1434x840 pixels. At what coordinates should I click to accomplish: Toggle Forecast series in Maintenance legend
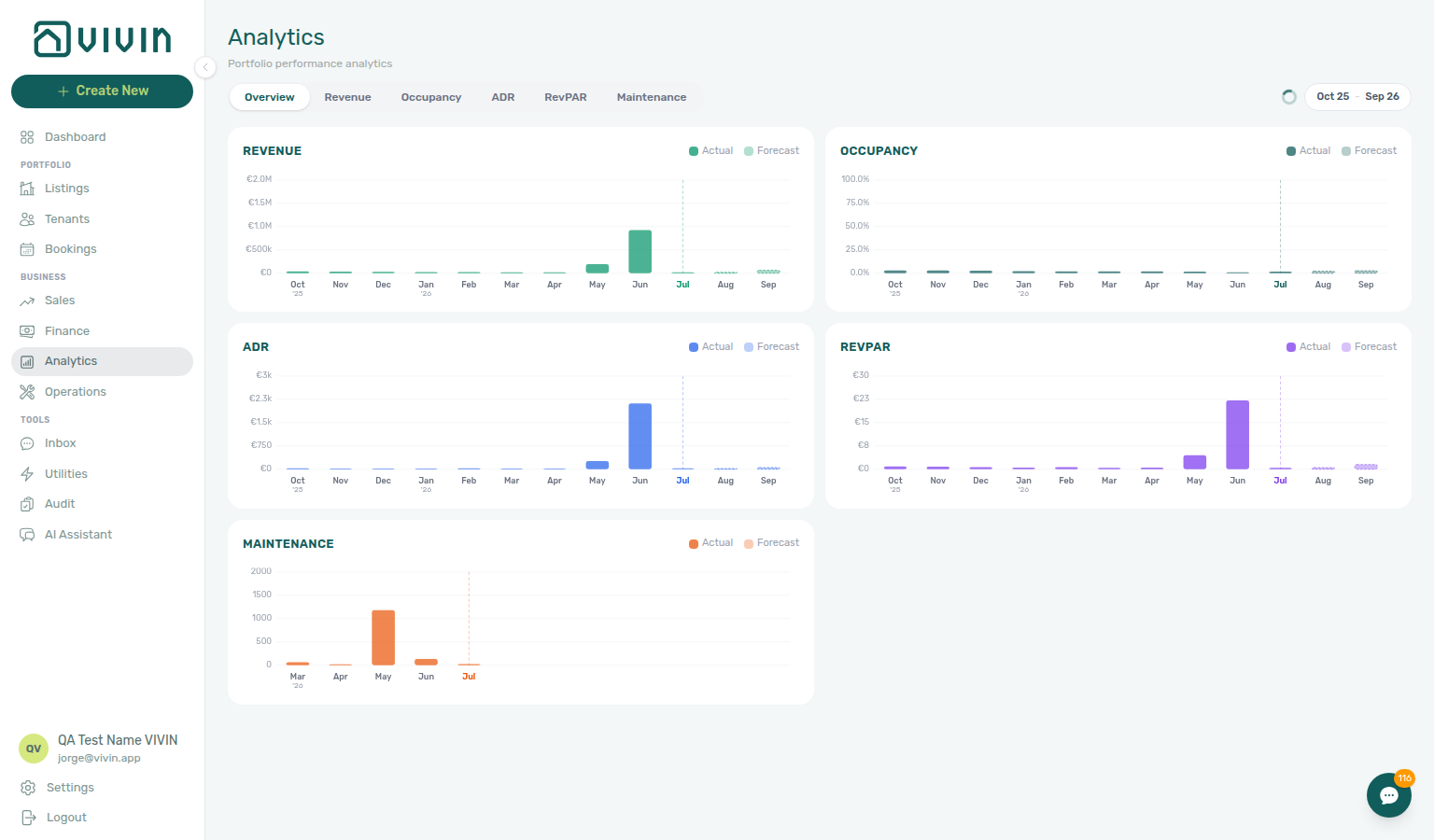(772, 543)
